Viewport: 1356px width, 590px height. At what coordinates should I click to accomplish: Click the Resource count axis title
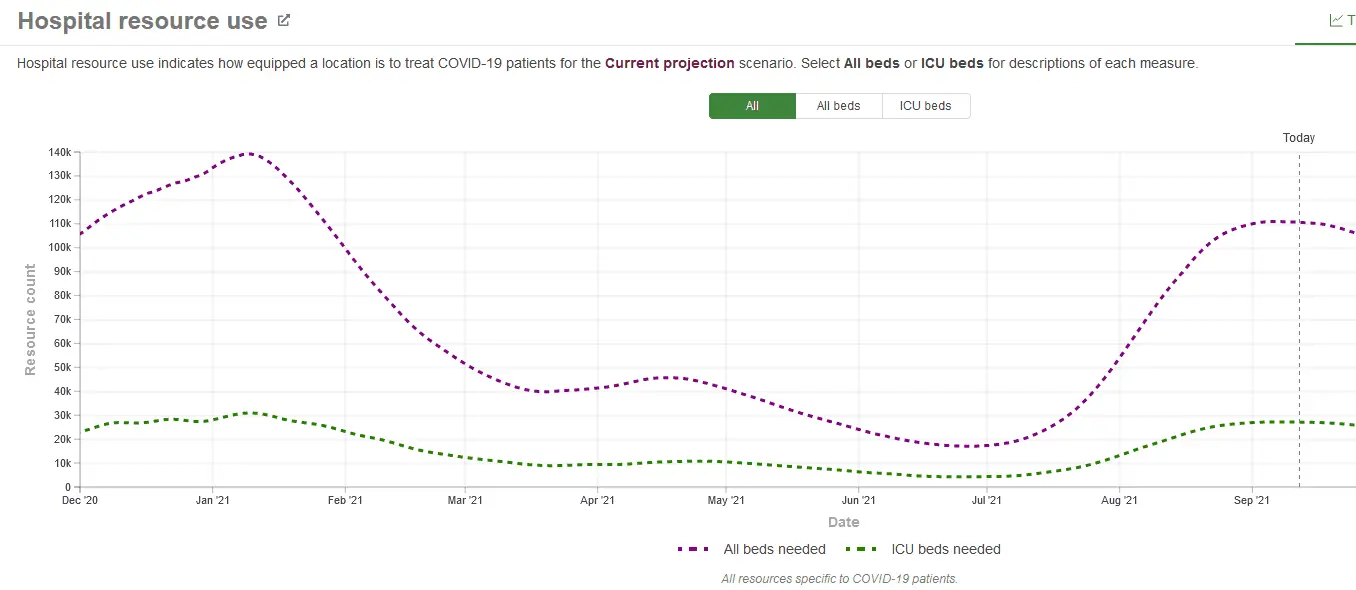[30, 320]
